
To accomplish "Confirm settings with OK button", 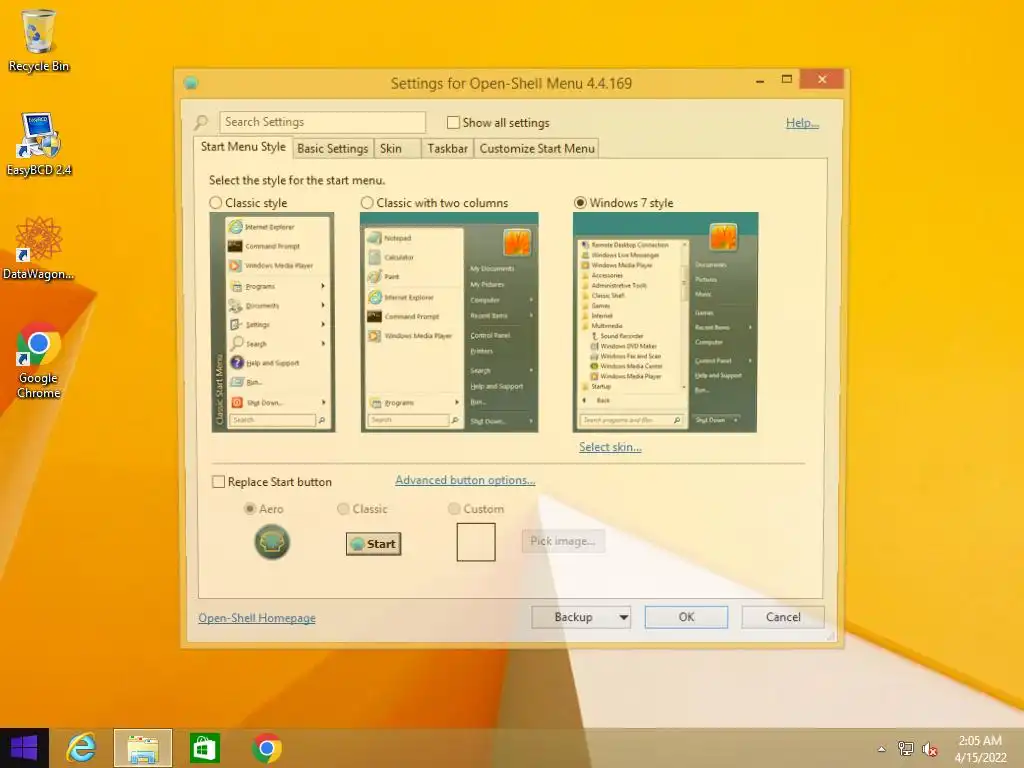I will (x=686, y=617).
